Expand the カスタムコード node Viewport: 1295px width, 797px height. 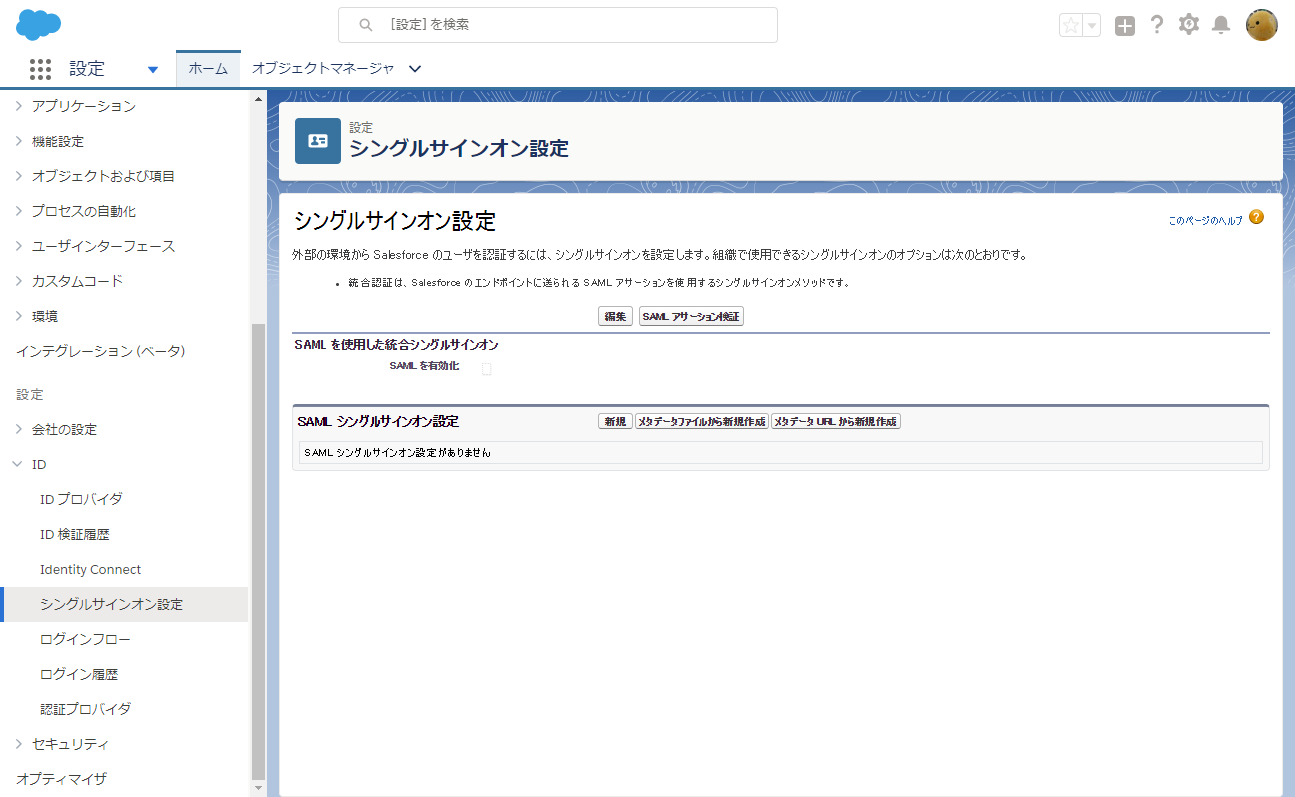click(x=18, y=281)
